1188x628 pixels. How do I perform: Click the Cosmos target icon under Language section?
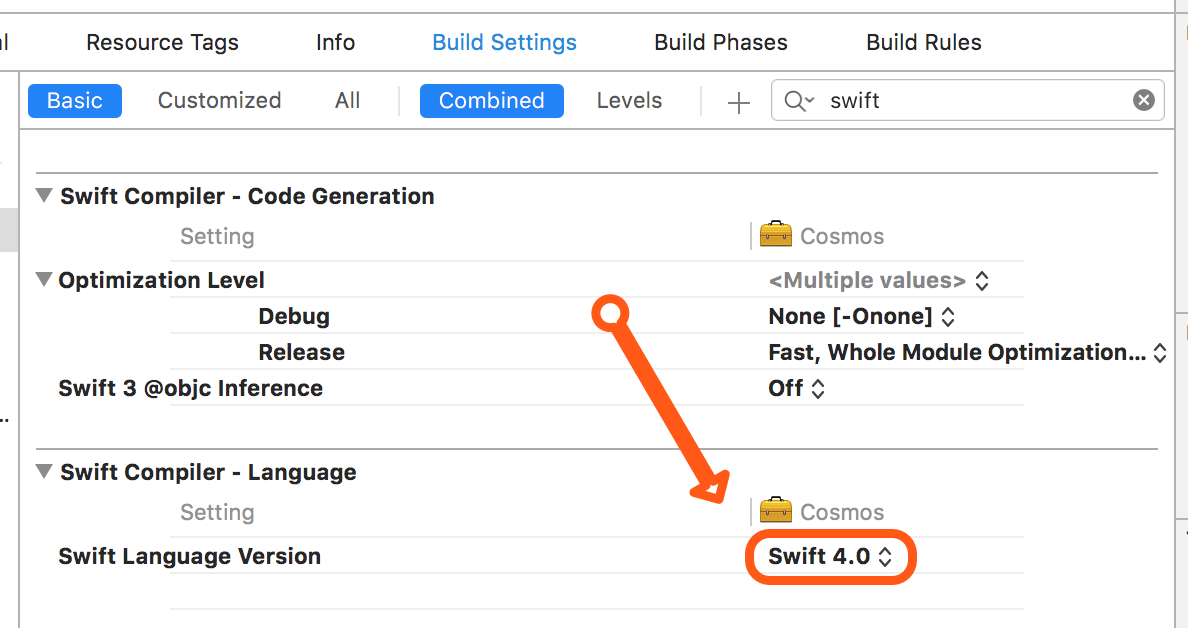777,511
